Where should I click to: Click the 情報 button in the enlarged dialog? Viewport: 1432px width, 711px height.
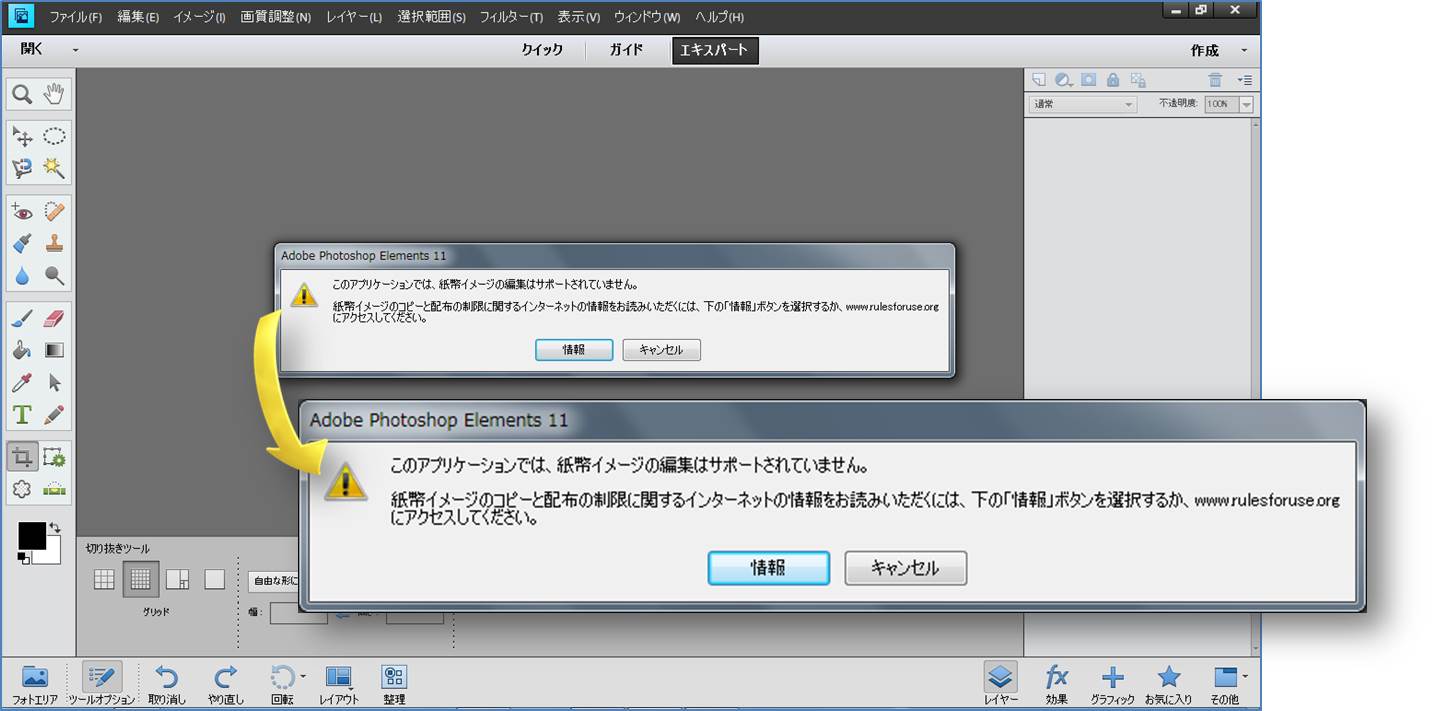[768, 568]
